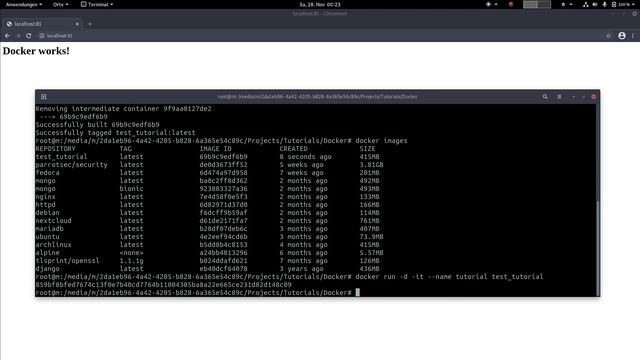
Task: Click the microphone icon in top panel
Action: 604,4
